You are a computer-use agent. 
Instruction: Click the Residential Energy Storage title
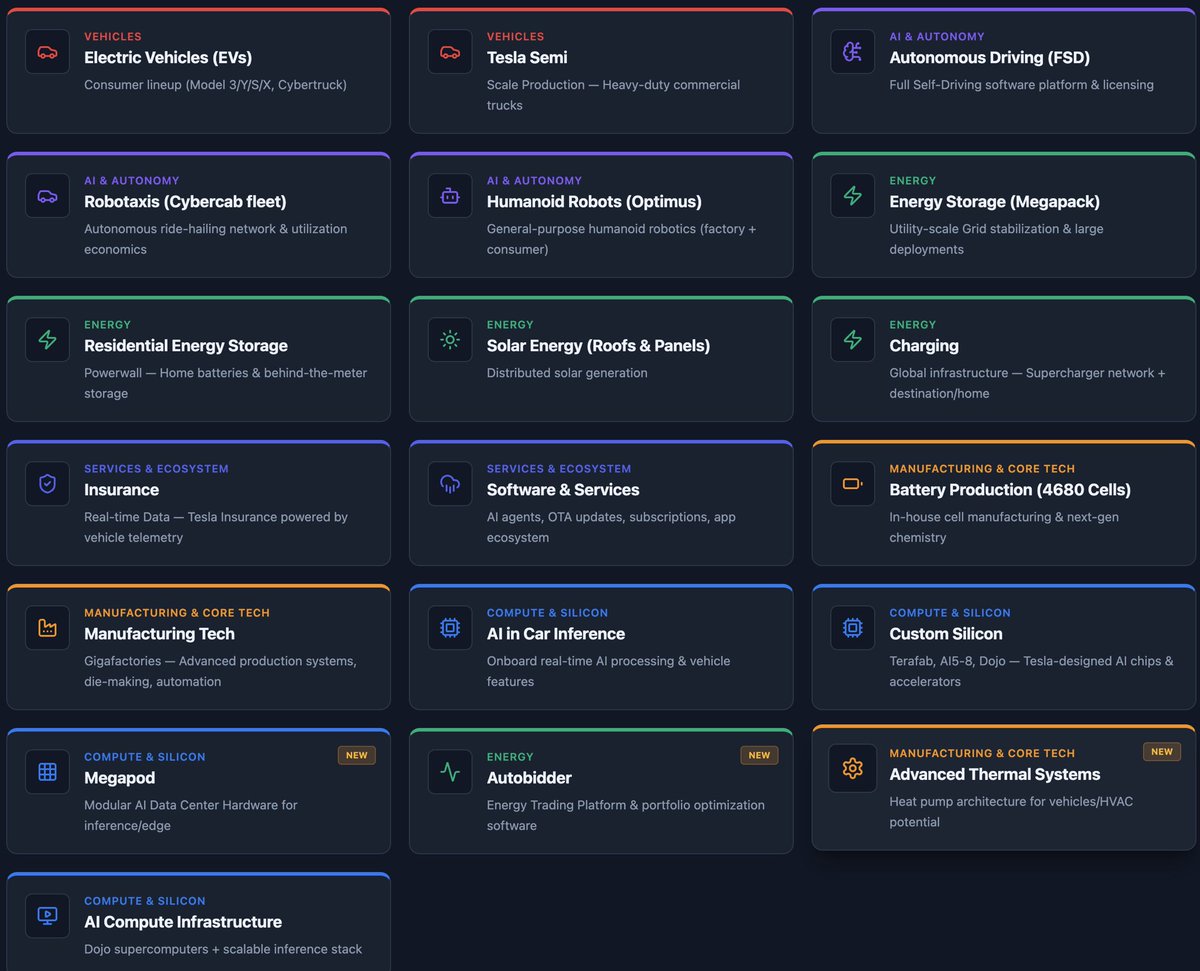click(x=186, y=345)
